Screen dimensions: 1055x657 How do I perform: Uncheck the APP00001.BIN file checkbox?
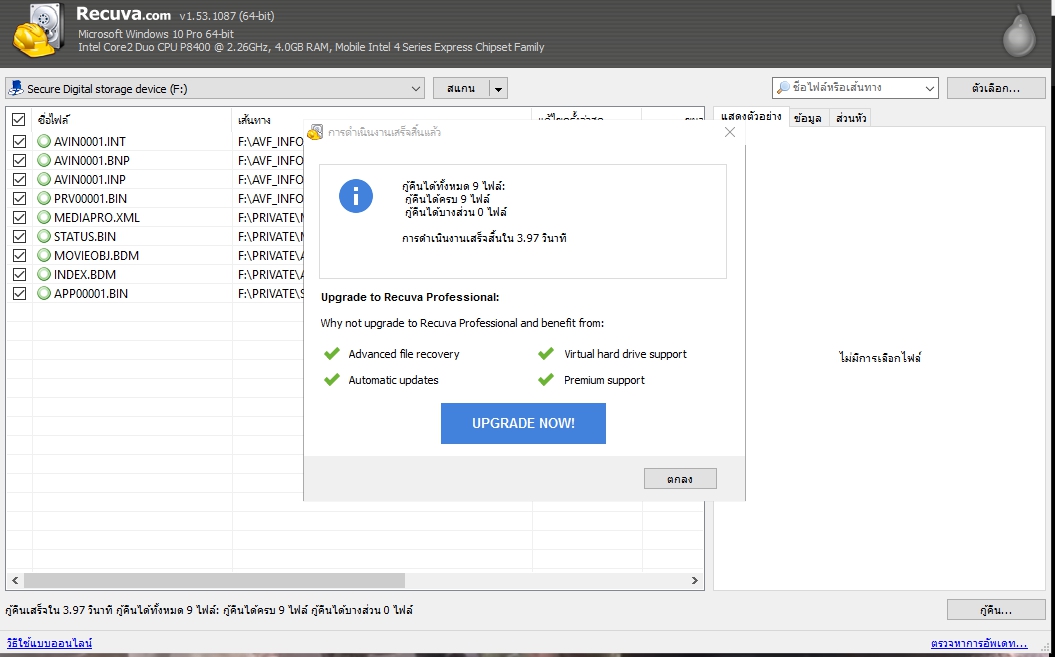[20, 293]
